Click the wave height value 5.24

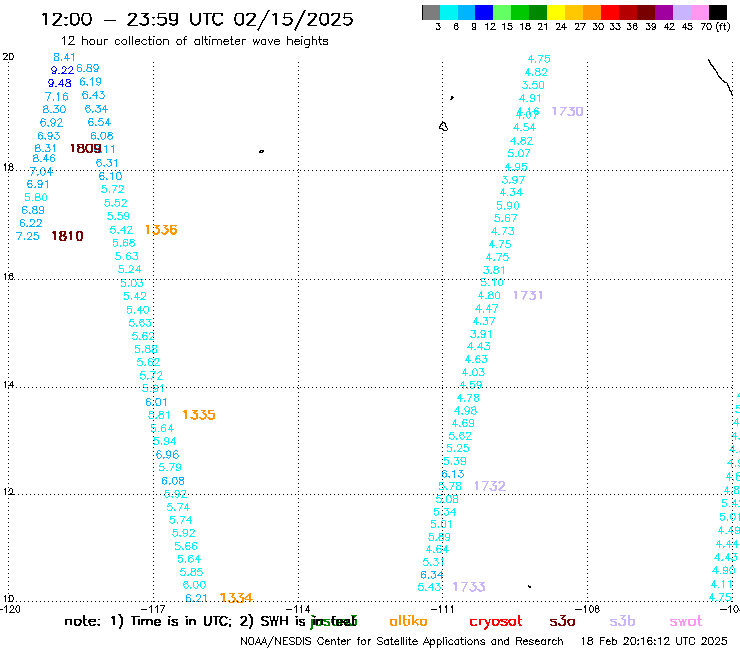129,270
